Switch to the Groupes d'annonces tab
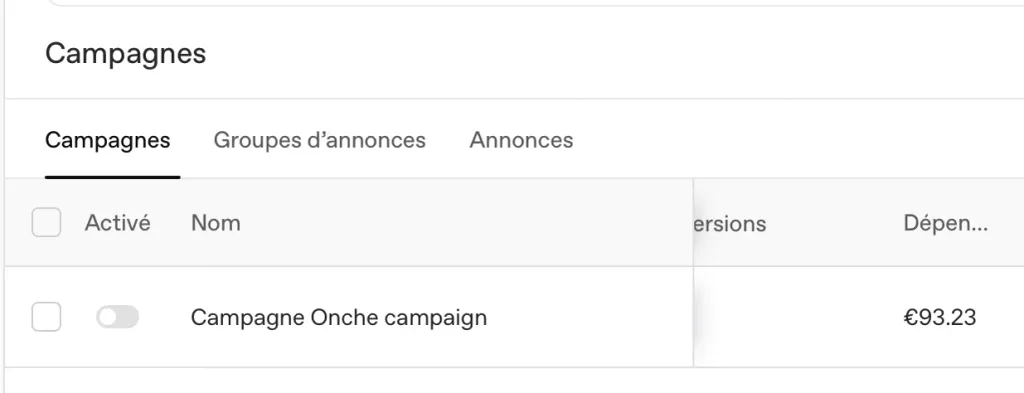 click(x=319, y=140)
